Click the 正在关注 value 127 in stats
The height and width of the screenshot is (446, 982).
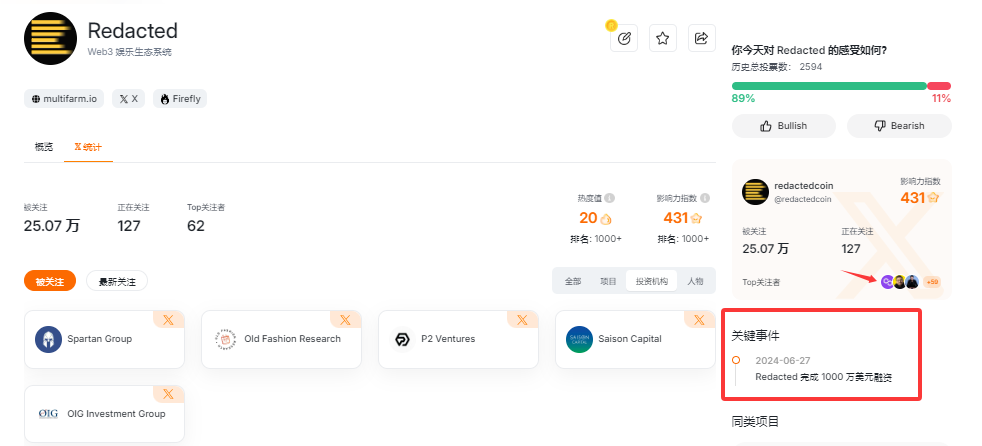point(129,226)
